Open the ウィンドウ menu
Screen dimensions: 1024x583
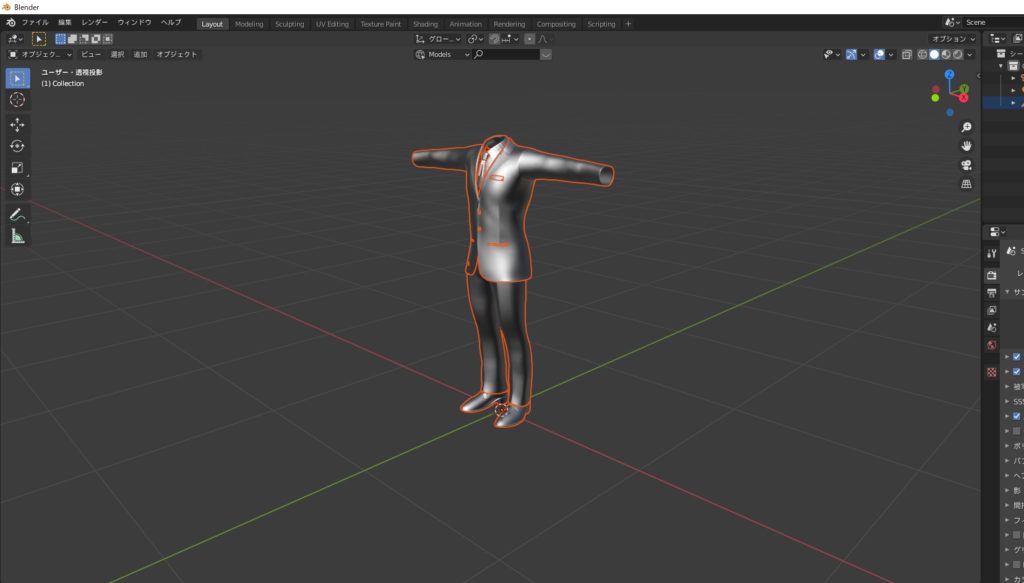pyautogui.click(x=135, y=23)
